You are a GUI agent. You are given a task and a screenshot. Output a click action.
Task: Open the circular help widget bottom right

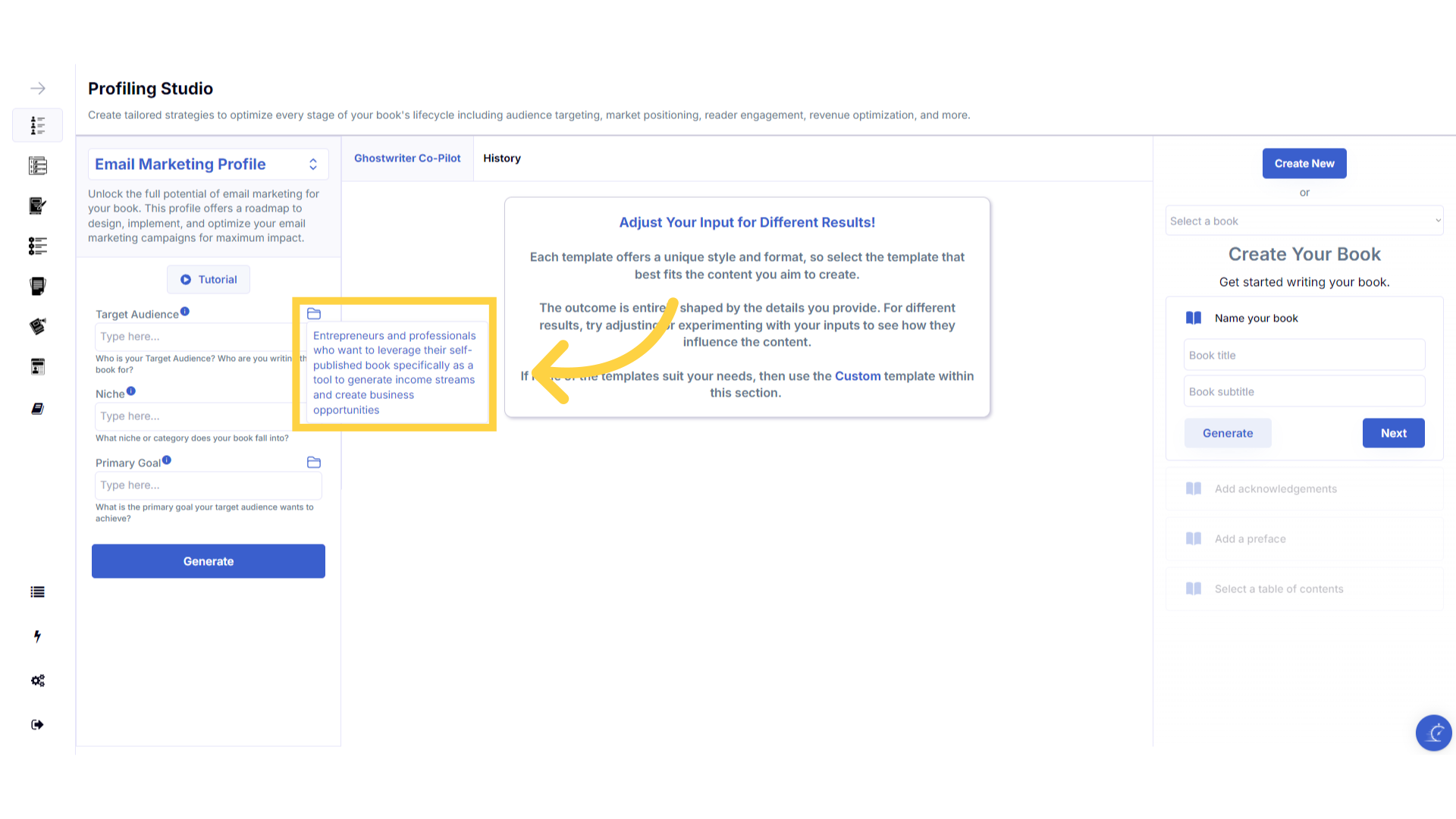(1433, 733)
